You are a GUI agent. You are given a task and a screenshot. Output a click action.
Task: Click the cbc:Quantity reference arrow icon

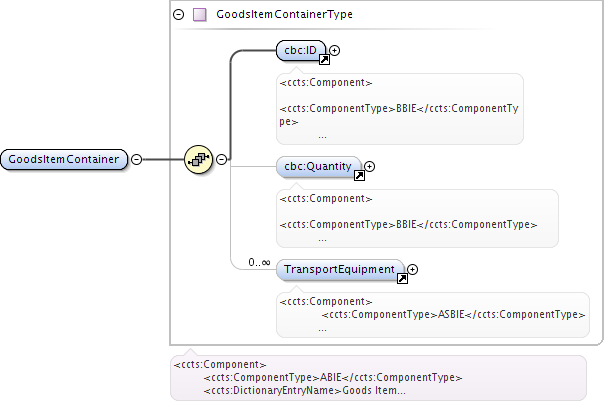357,177
